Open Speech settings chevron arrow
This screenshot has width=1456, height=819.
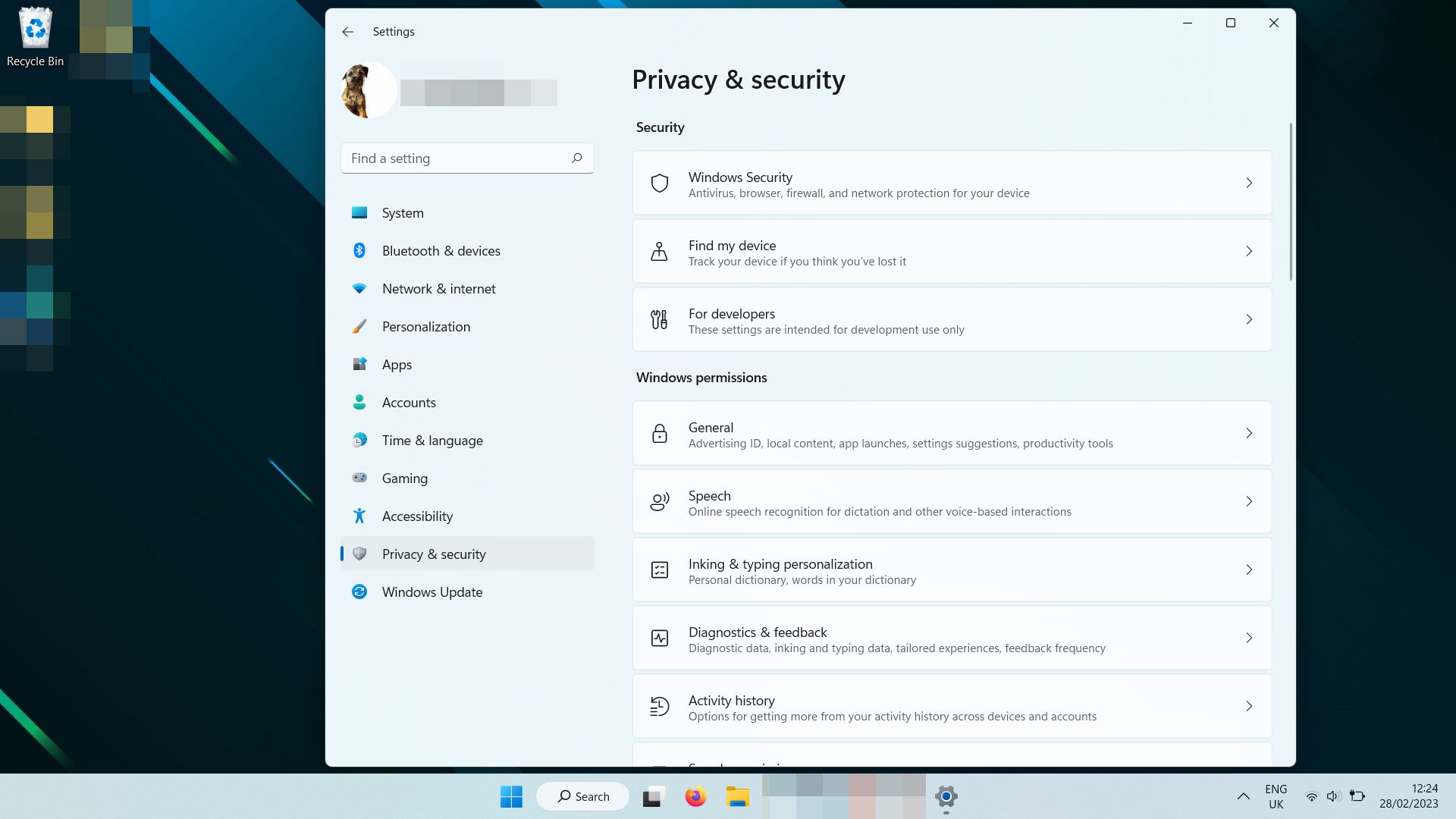1249,501
